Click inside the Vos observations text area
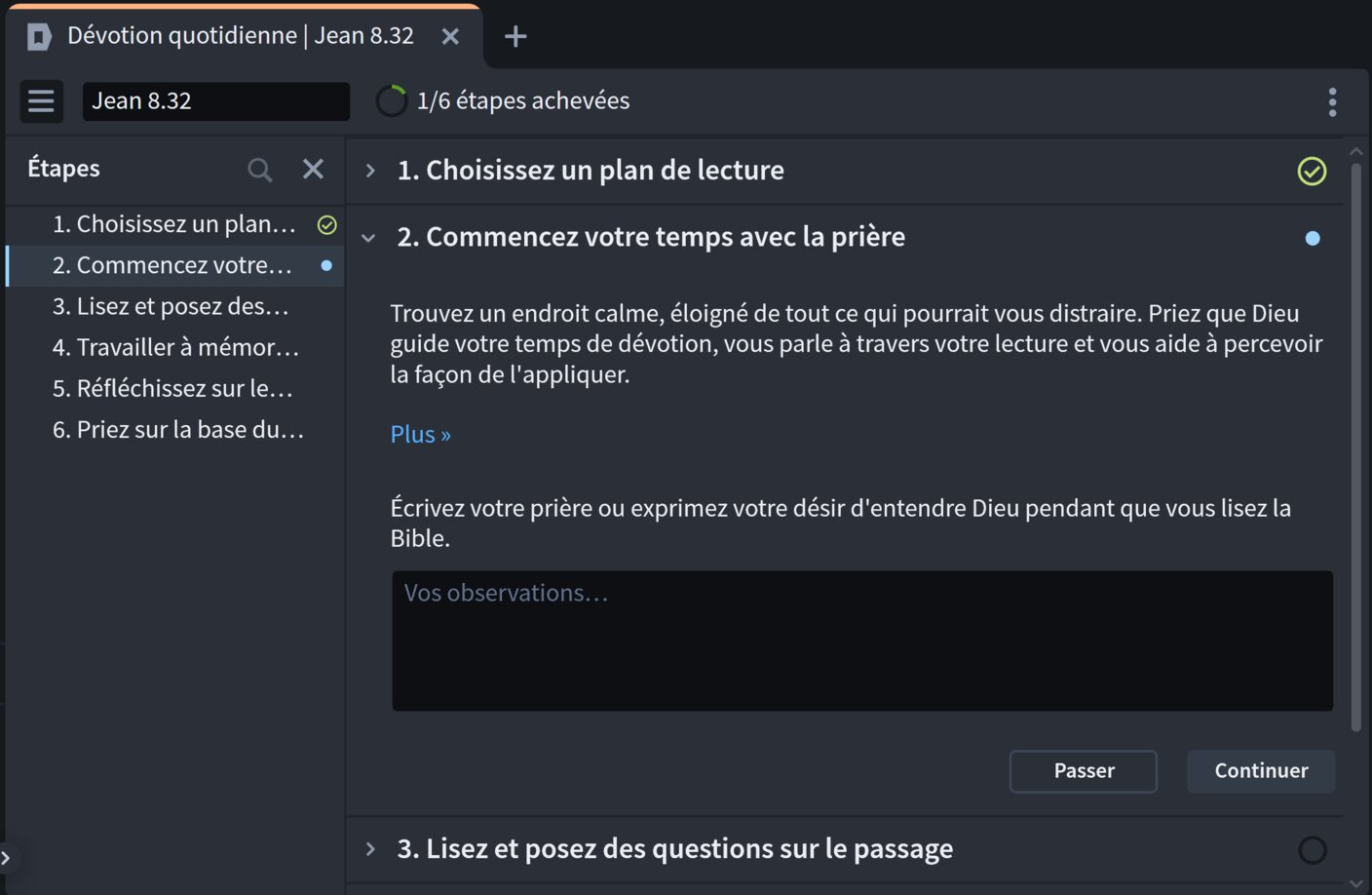Viewport: 1372px width, 895px height. pyautogui.click(x=861, y=641)
